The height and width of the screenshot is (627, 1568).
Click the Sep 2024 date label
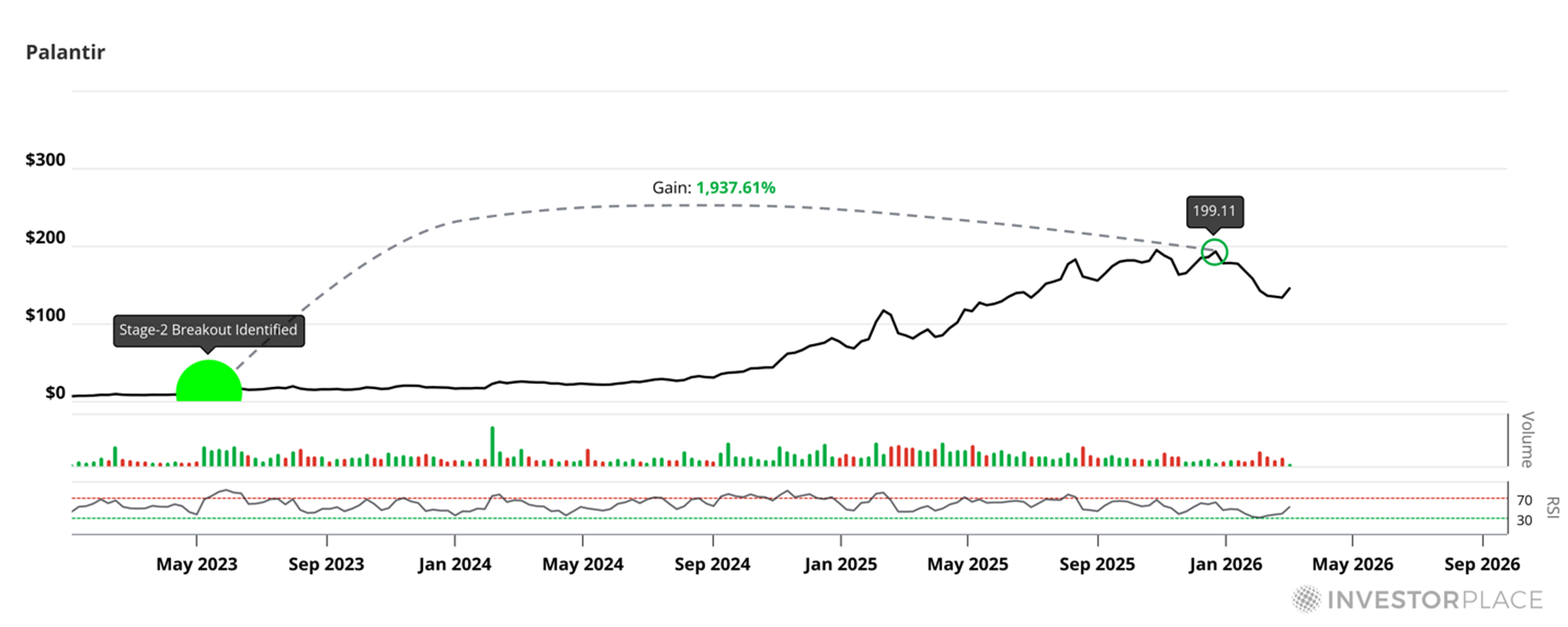pyautogui.click(x=712, y=565)
